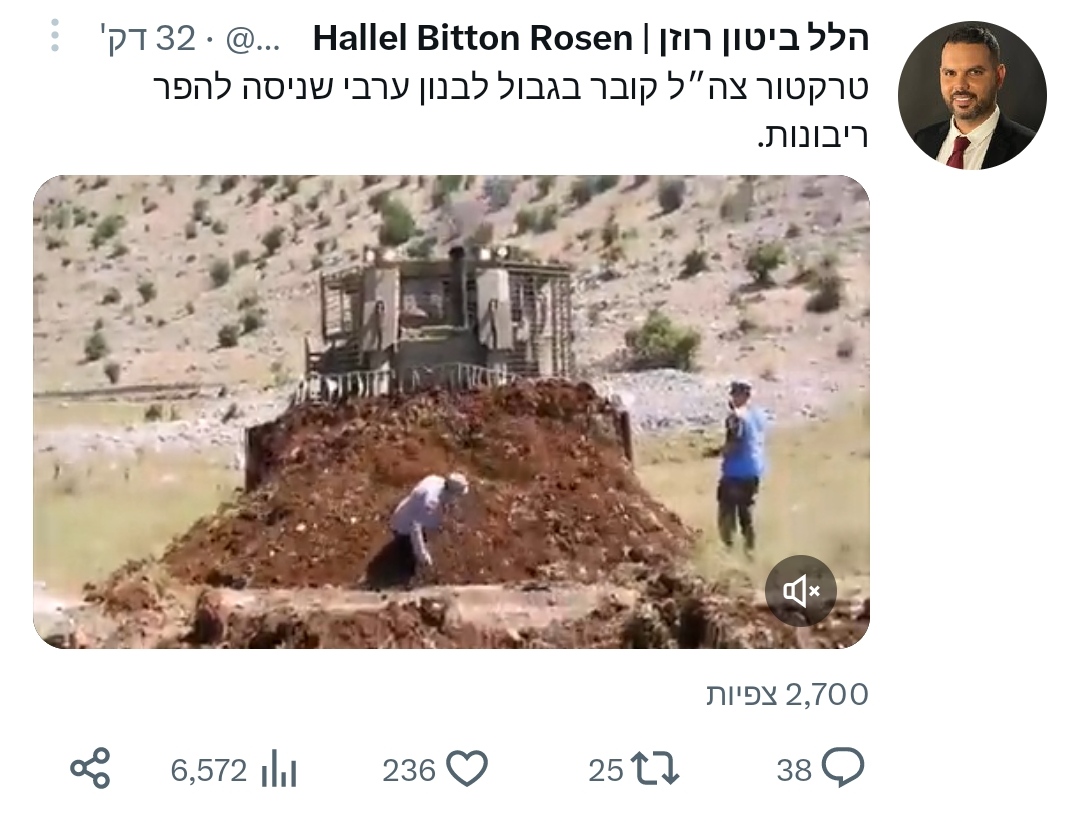Click the 2,700 צפיות view count
The height and width of the screenshot is (822, 1080).
click(x=787, y=695)
